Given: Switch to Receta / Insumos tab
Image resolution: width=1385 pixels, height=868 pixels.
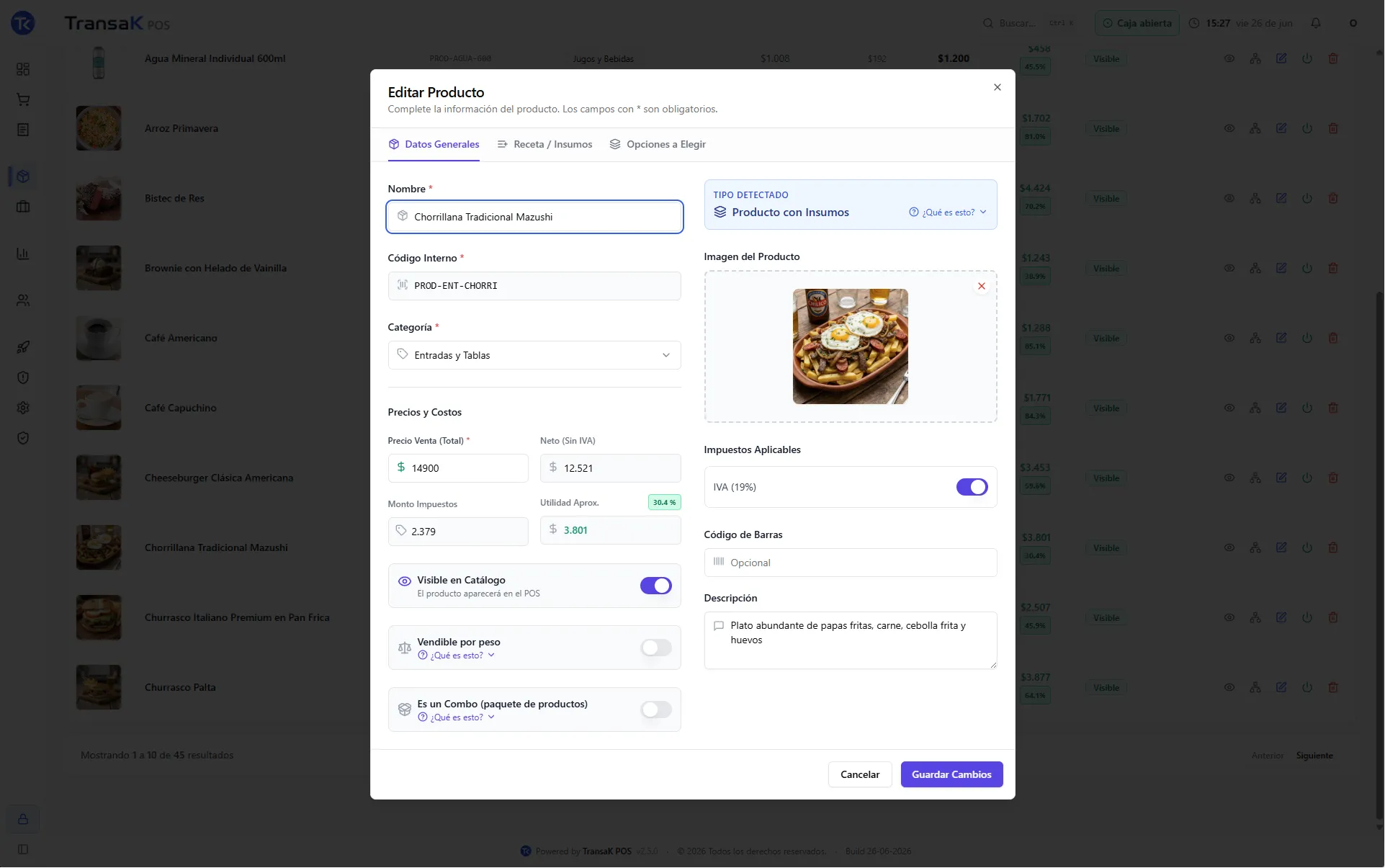Looking at the screenshot, I should click(x=544, y=144).
